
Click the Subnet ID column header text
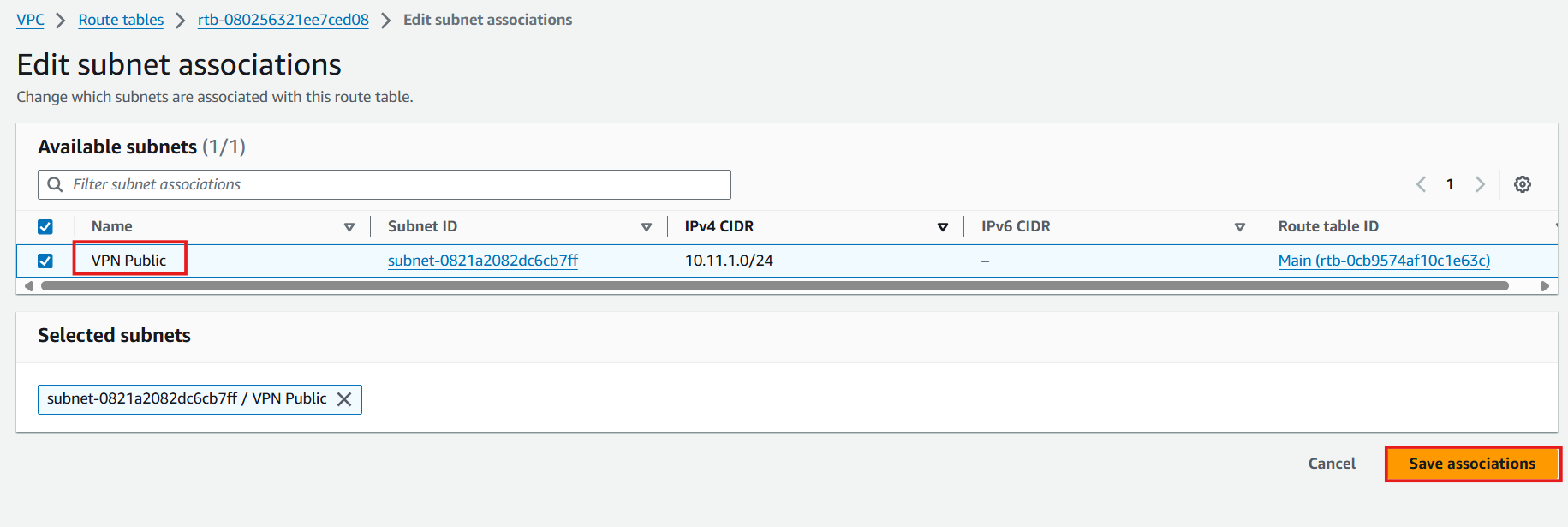click(422, 226)
